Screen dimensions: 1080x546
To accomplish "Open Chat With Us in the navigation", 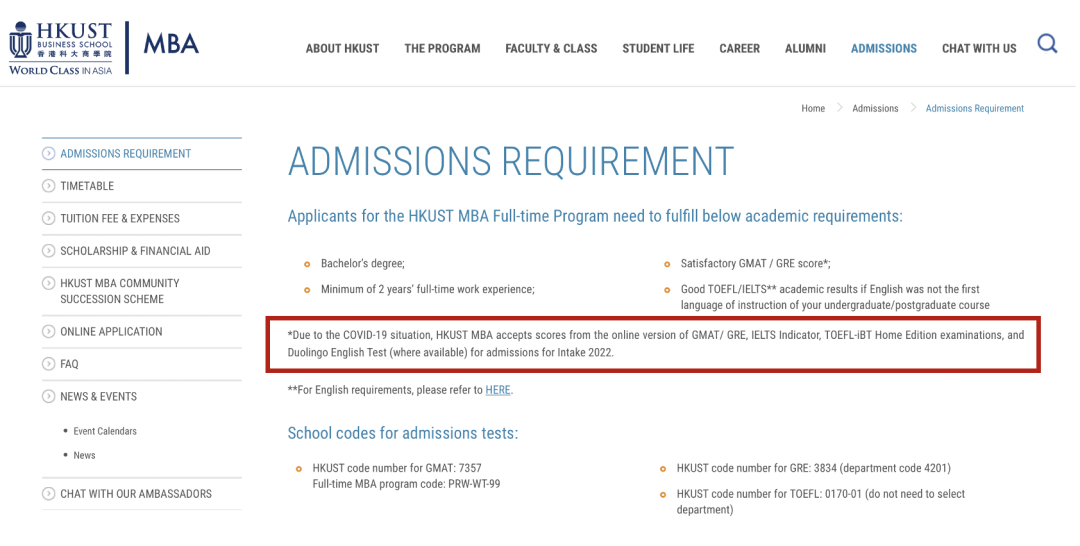I will click(x=979, y=49).
